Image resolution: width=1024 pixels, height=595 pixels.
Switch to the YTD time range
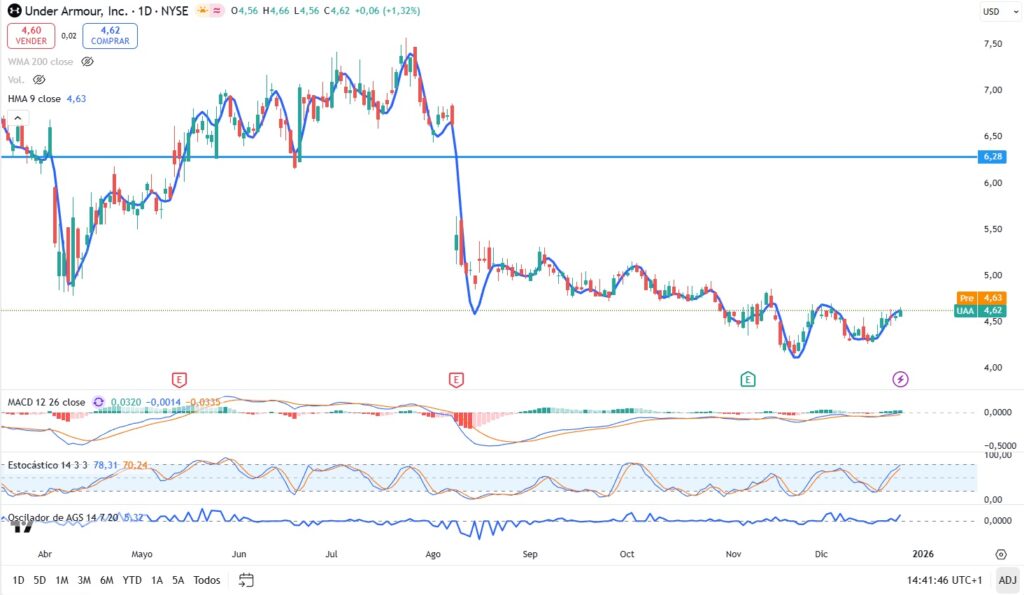pyautogui.click(x=131, y=580)
